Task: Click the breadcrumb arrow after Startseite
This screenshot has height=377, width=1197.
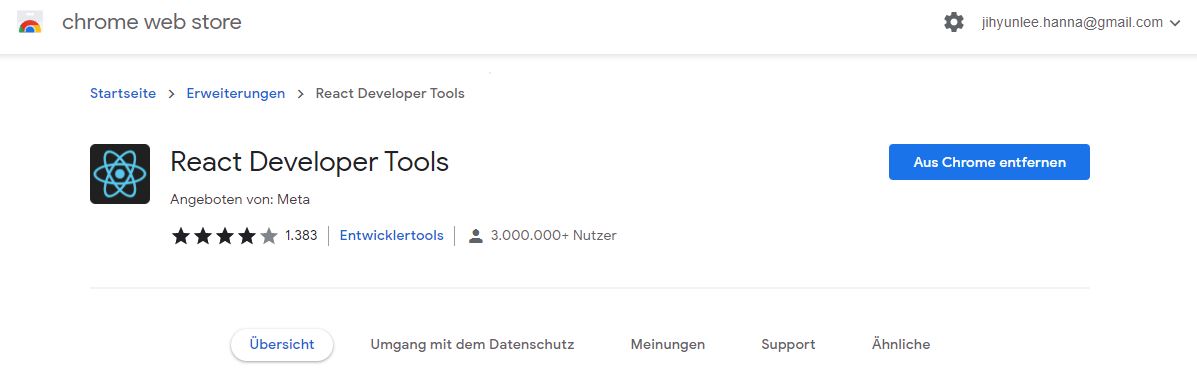Action: [172, 94]
